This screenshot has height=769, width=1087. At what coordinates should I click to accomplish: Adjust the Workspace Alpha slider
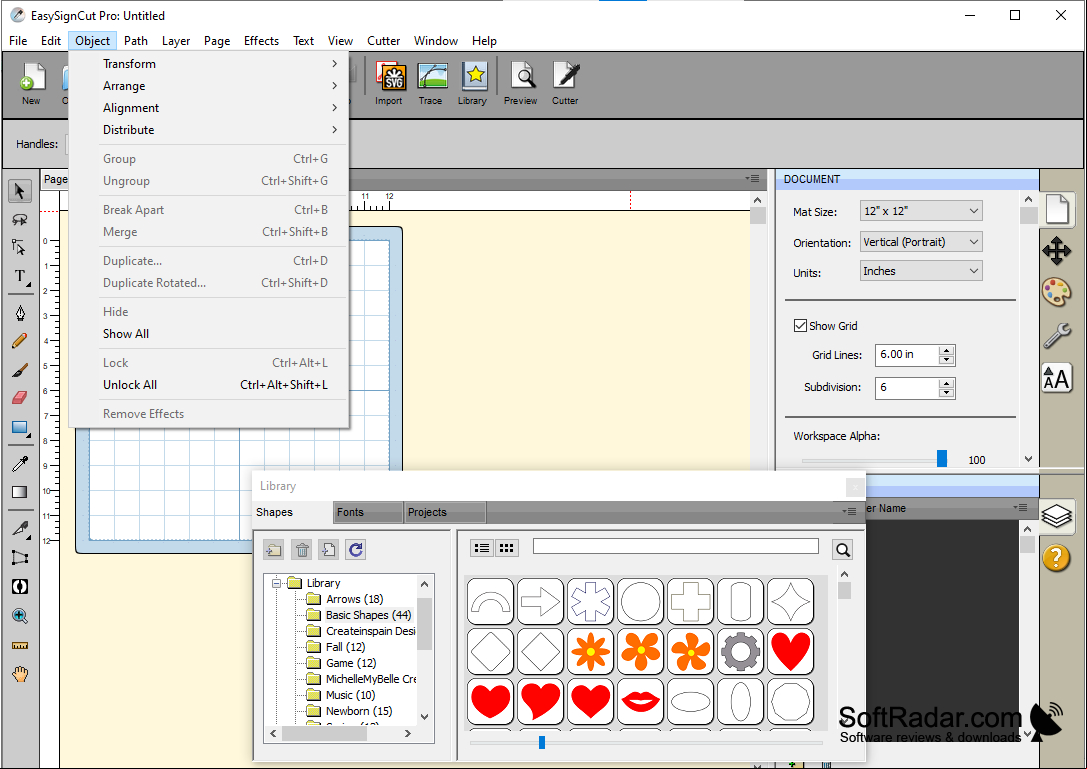tap(942, 459)
